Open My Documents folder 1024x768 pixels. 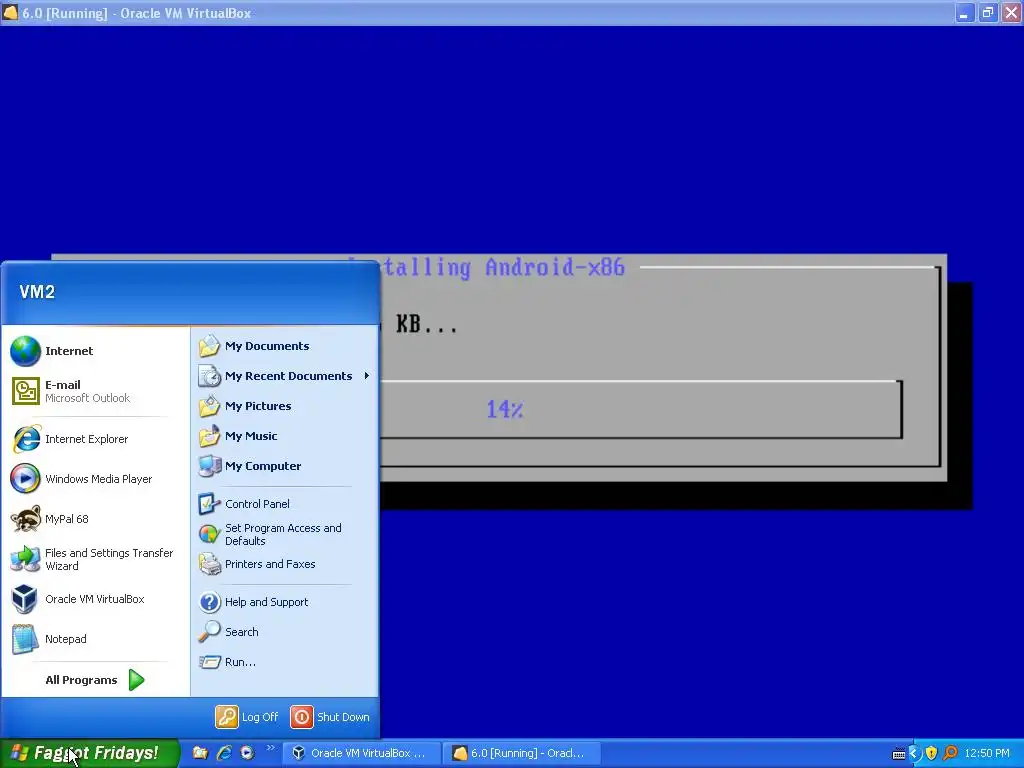tap(284, 346)
